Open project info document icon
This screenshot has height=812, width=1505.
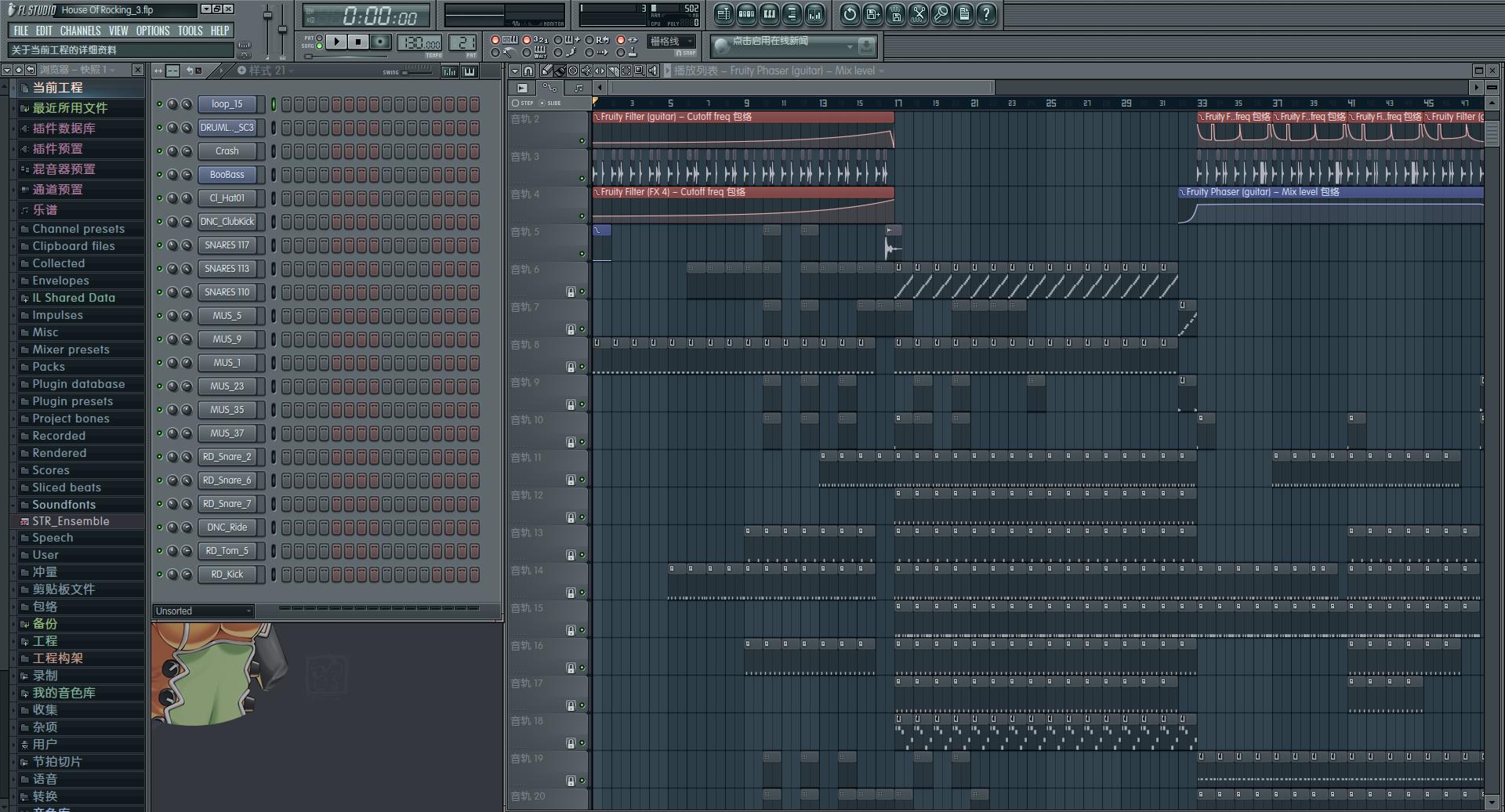(963, 13)
